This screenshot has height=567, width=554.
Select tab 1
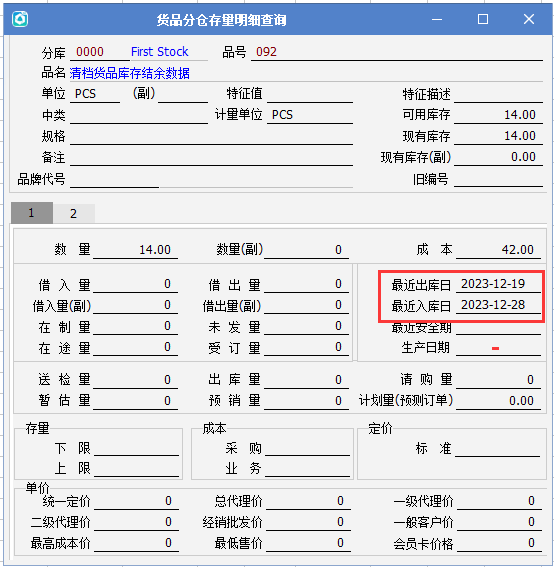(32, 213)
